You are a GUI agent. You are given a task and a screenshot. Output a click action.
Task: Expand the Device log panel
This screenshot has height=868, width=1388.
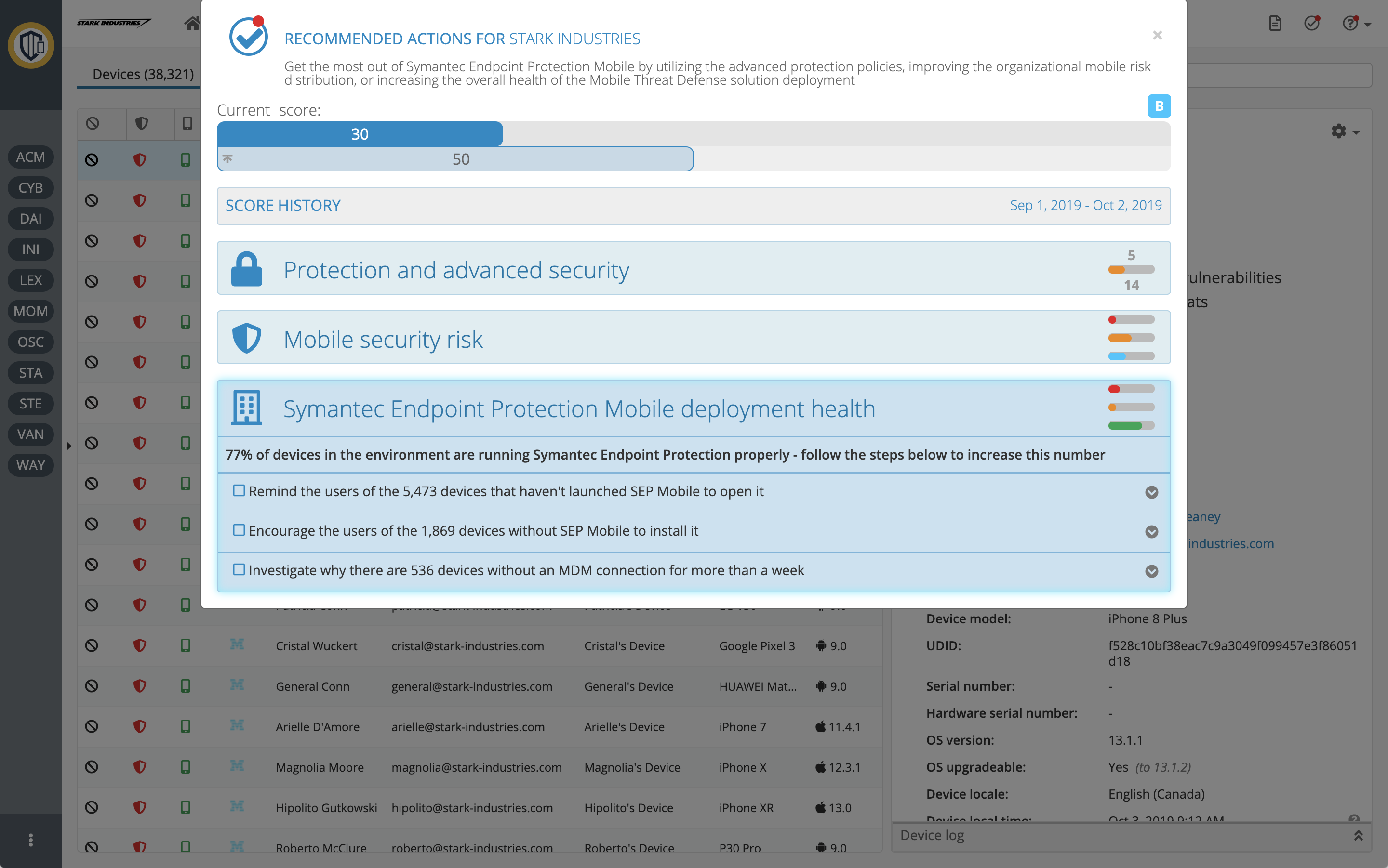tap(1358, 835)
